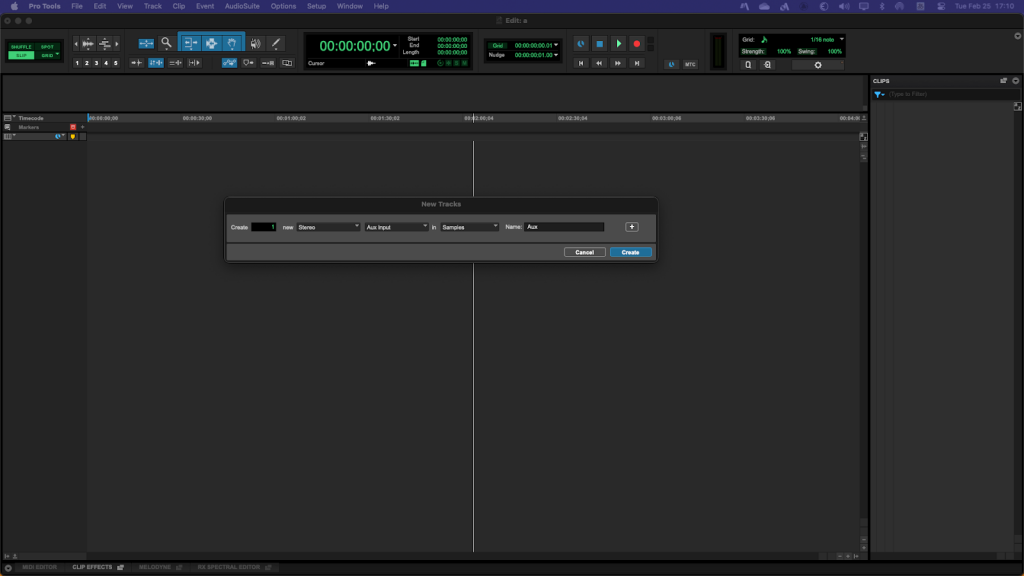Image resolution: width=1024 pixels, height=576 pixels.
Task: Open the Stereo track format dropdown
Action: (330, 226)
